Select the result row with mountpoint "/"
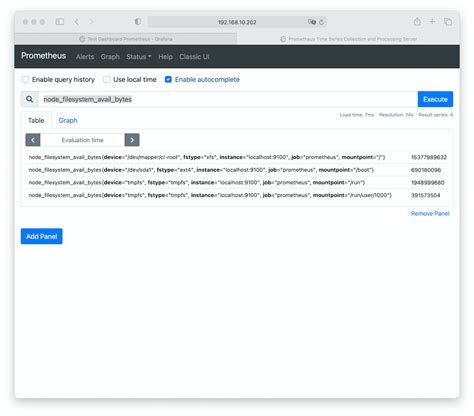The image size is (474, 416). click(x=237, y=157)
